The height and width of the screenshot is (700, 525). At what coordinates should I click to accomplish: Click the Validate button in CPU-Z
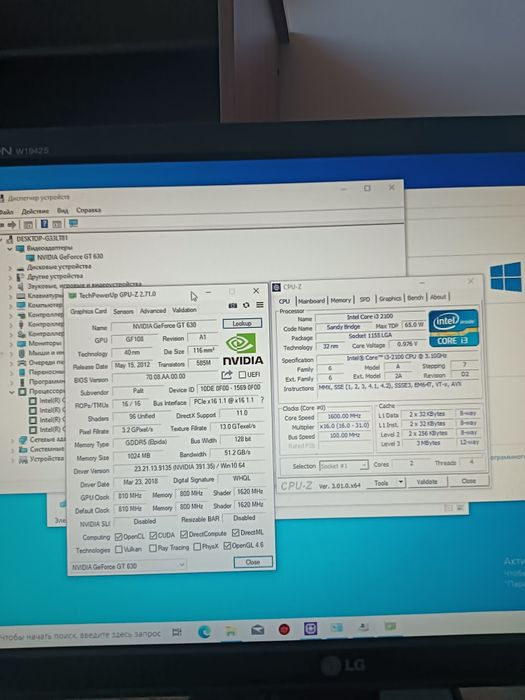point(427,482)
